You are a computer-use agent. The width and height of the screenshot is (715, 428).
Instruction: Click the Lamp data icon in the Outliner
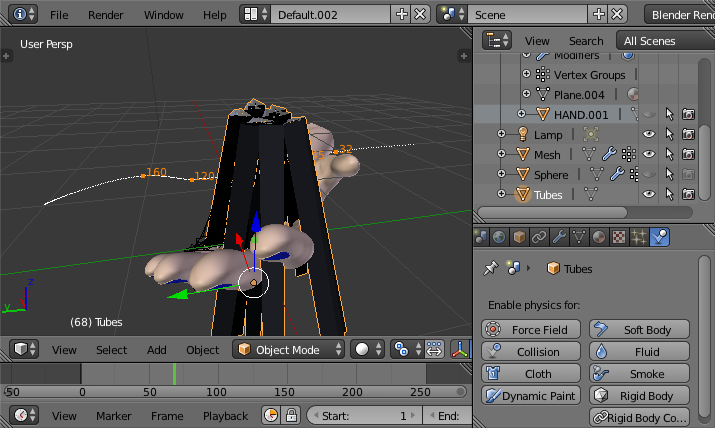pyautogui.click(x=591, y=134)
